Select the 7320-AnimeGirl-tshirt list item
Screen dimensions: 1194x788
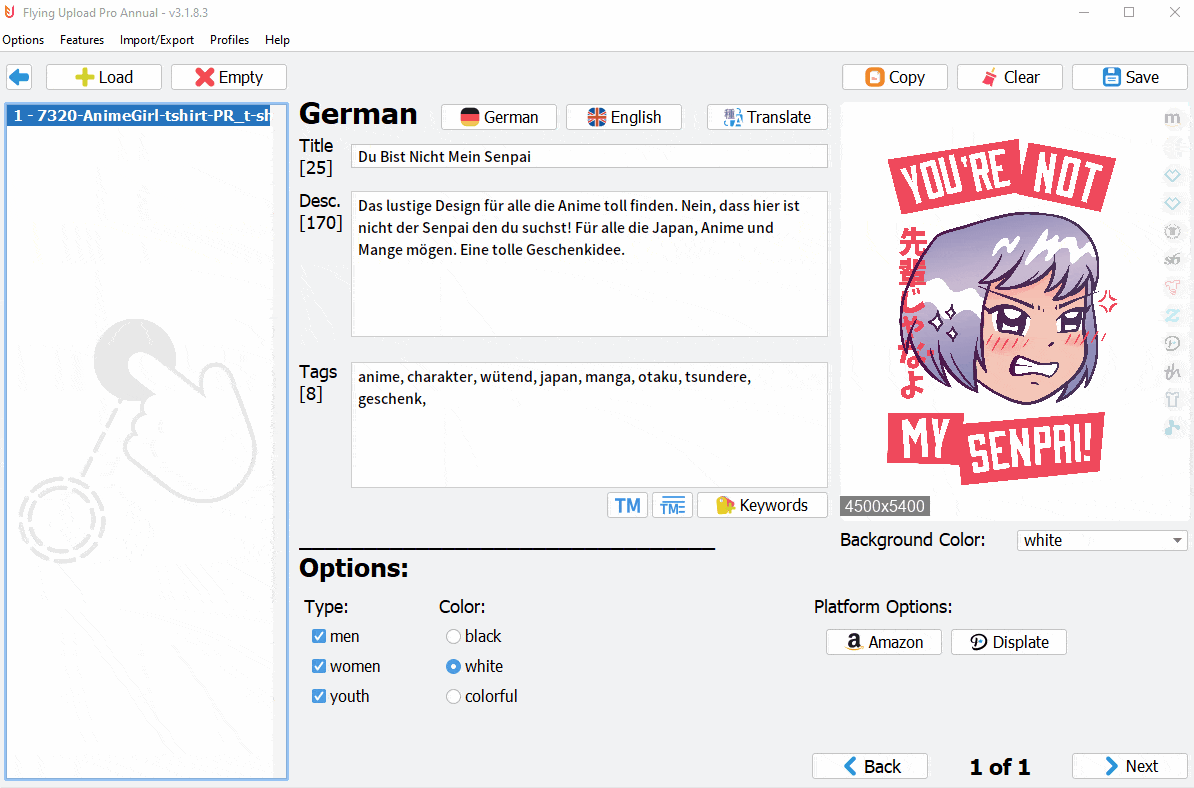click(x=139, y=116)
